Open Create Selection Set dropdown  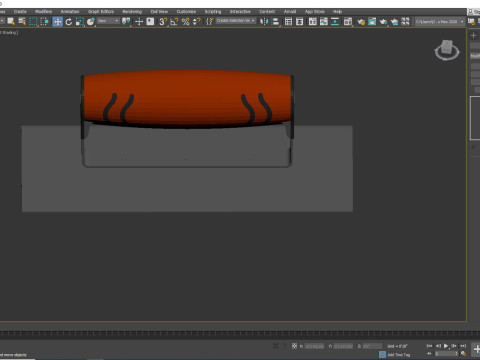(236, 21)
